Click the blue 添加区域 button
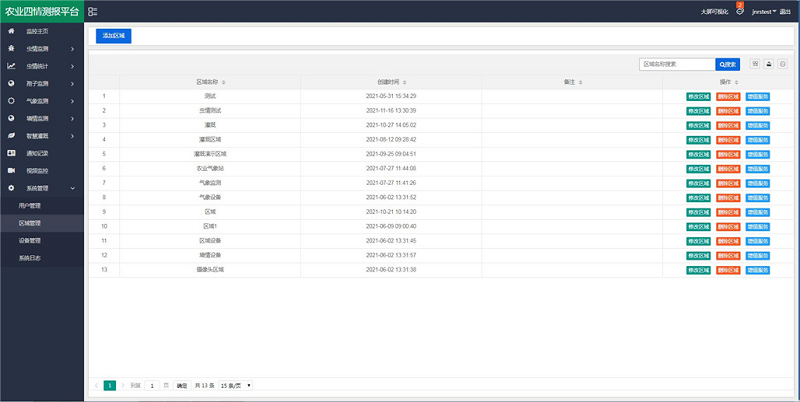The height and width of the screenshot is (402, 800). pyautogui.click(x=113, y=36)
